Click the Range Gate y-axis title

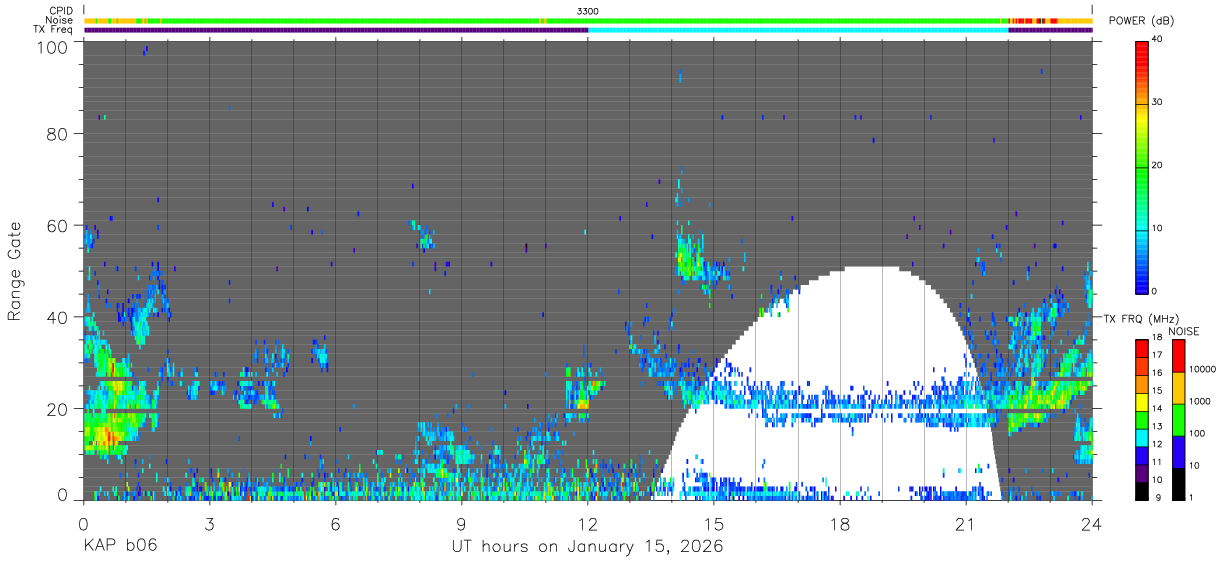15,270
